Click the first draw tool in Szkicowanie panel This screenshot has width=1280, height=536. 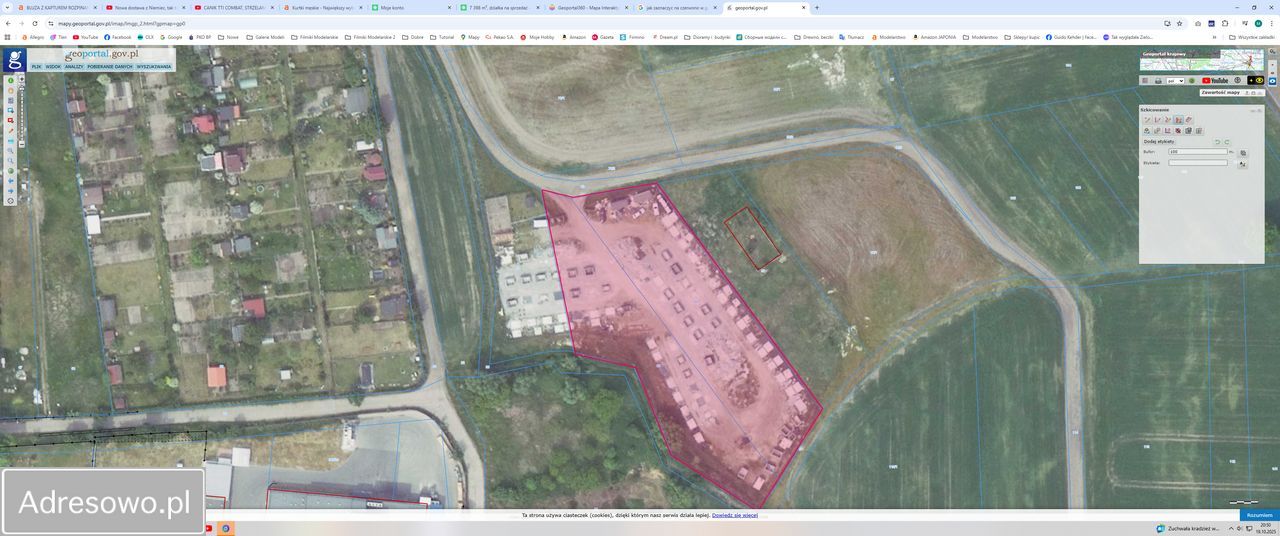click(x=1147, y=120)
